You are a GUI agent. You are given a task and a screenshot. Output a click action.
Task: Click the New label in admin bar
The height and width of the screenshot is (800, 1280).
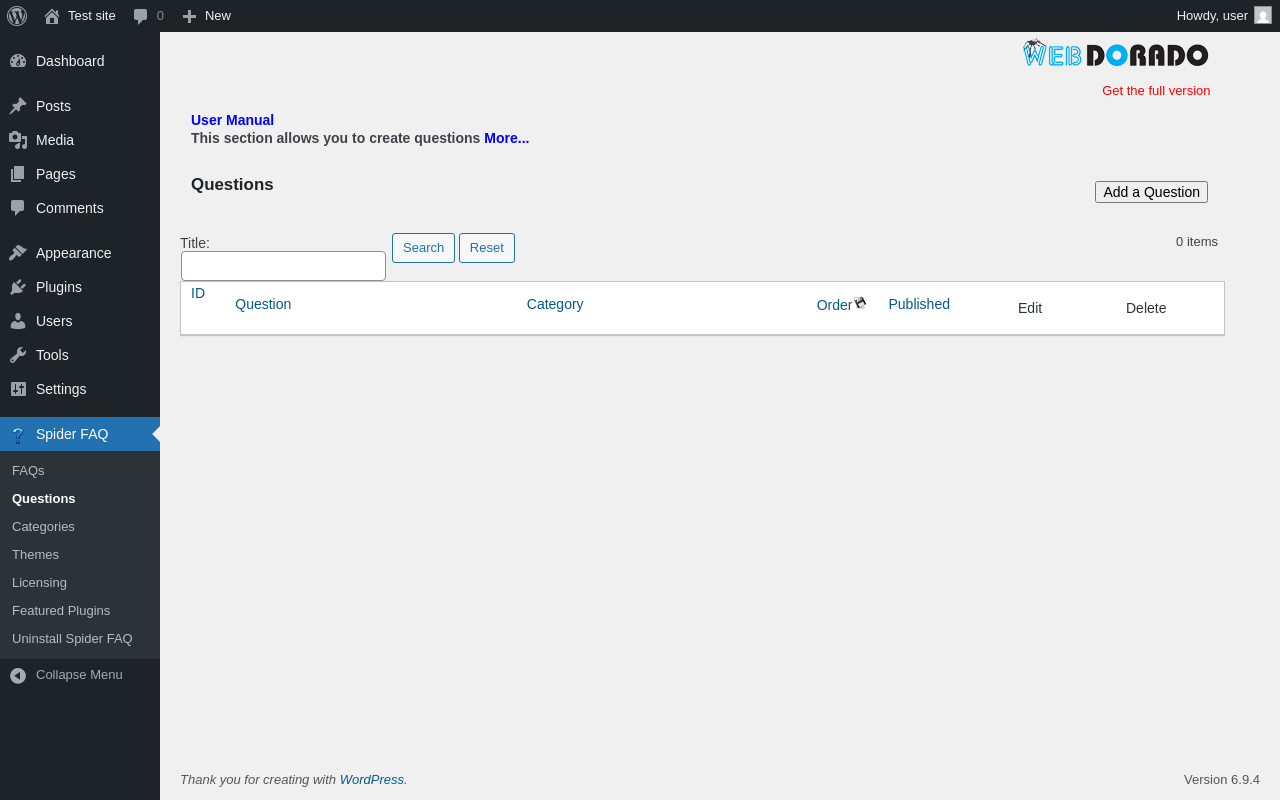click(x=218, y=15)
